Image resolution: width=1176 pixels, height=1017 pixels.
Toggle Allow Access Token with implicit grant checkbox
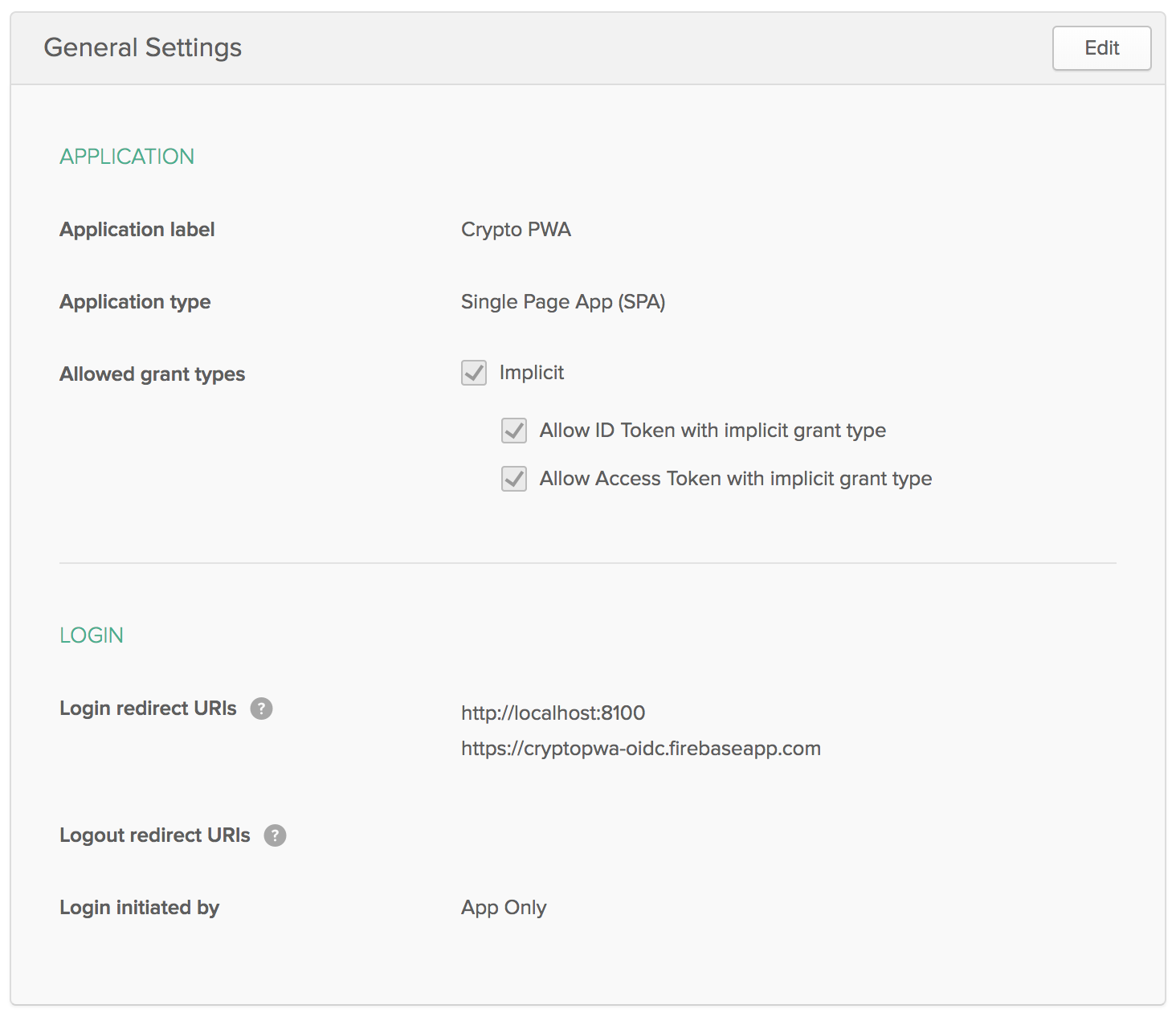pyautogui.click(x=514, y=479)
